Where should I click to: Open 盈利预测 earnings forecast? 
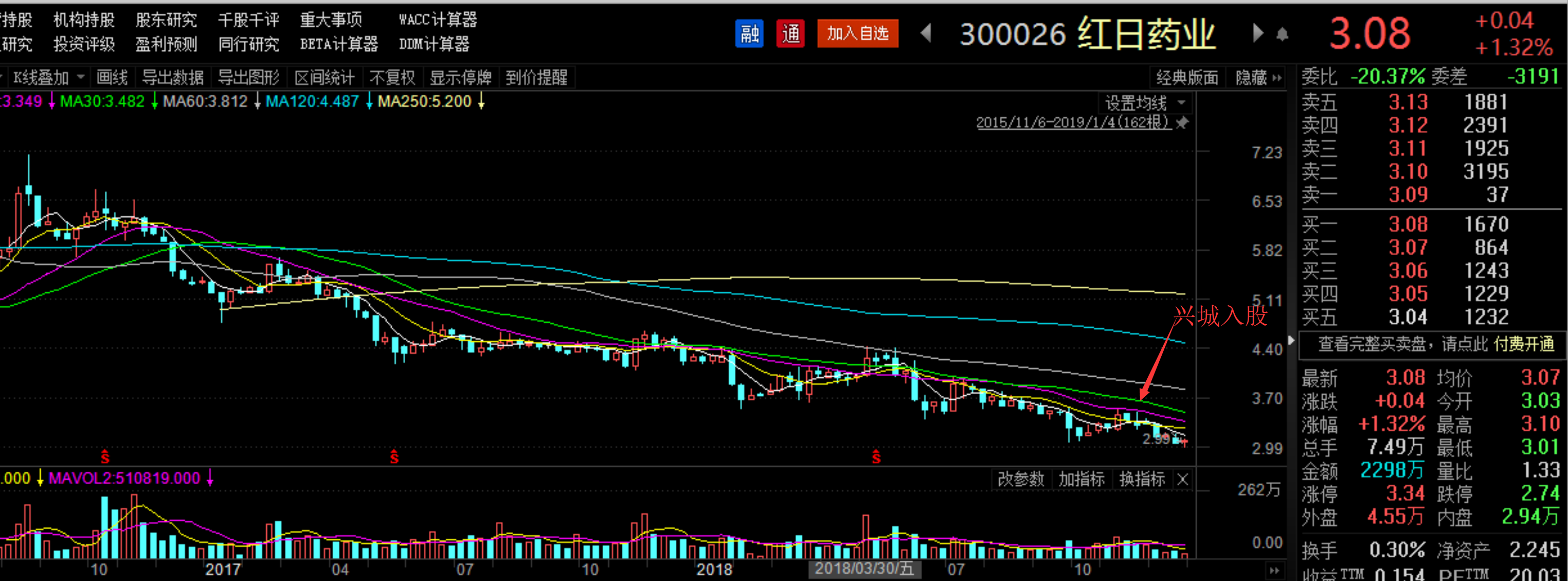pos(166,44)
